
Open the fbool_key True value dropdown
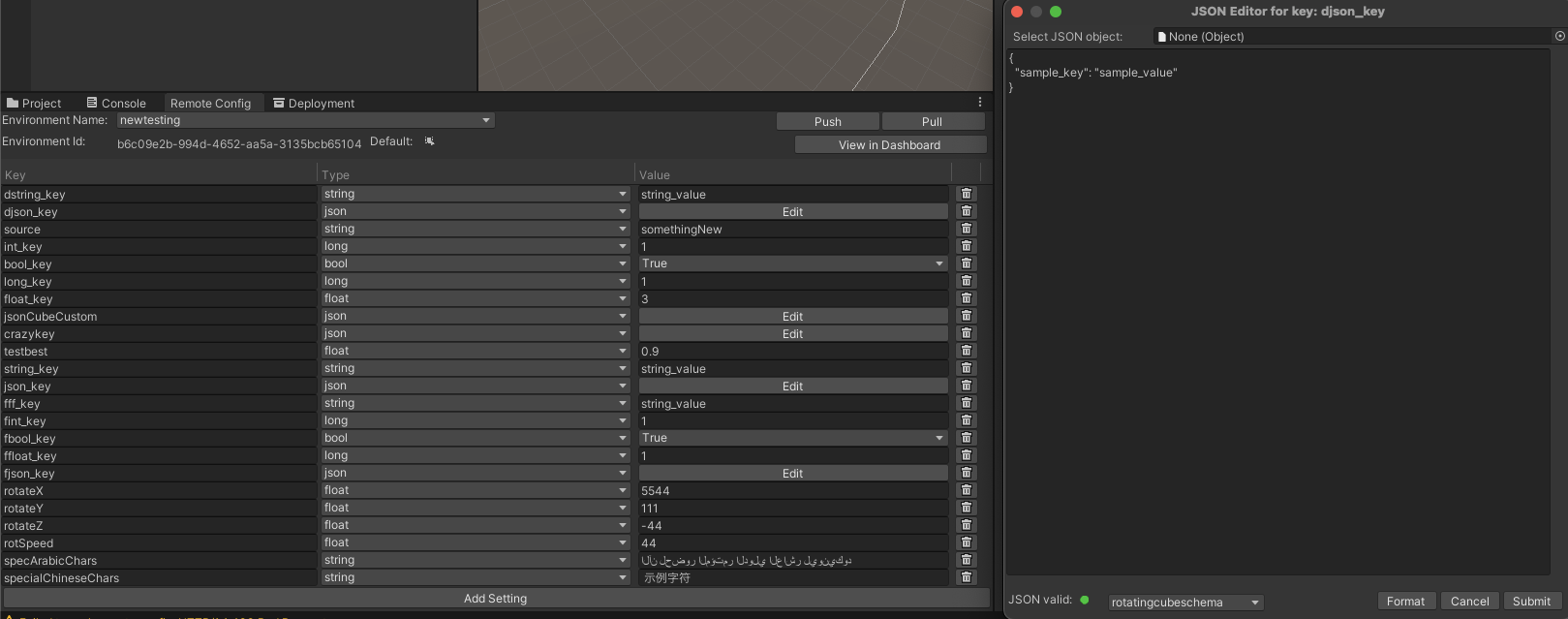click(792, 438)
